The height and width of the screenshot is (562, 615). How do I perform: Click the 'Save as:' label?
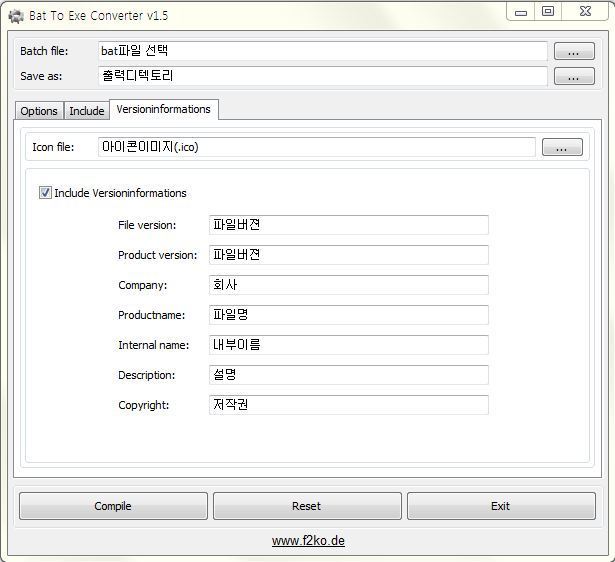41,76
